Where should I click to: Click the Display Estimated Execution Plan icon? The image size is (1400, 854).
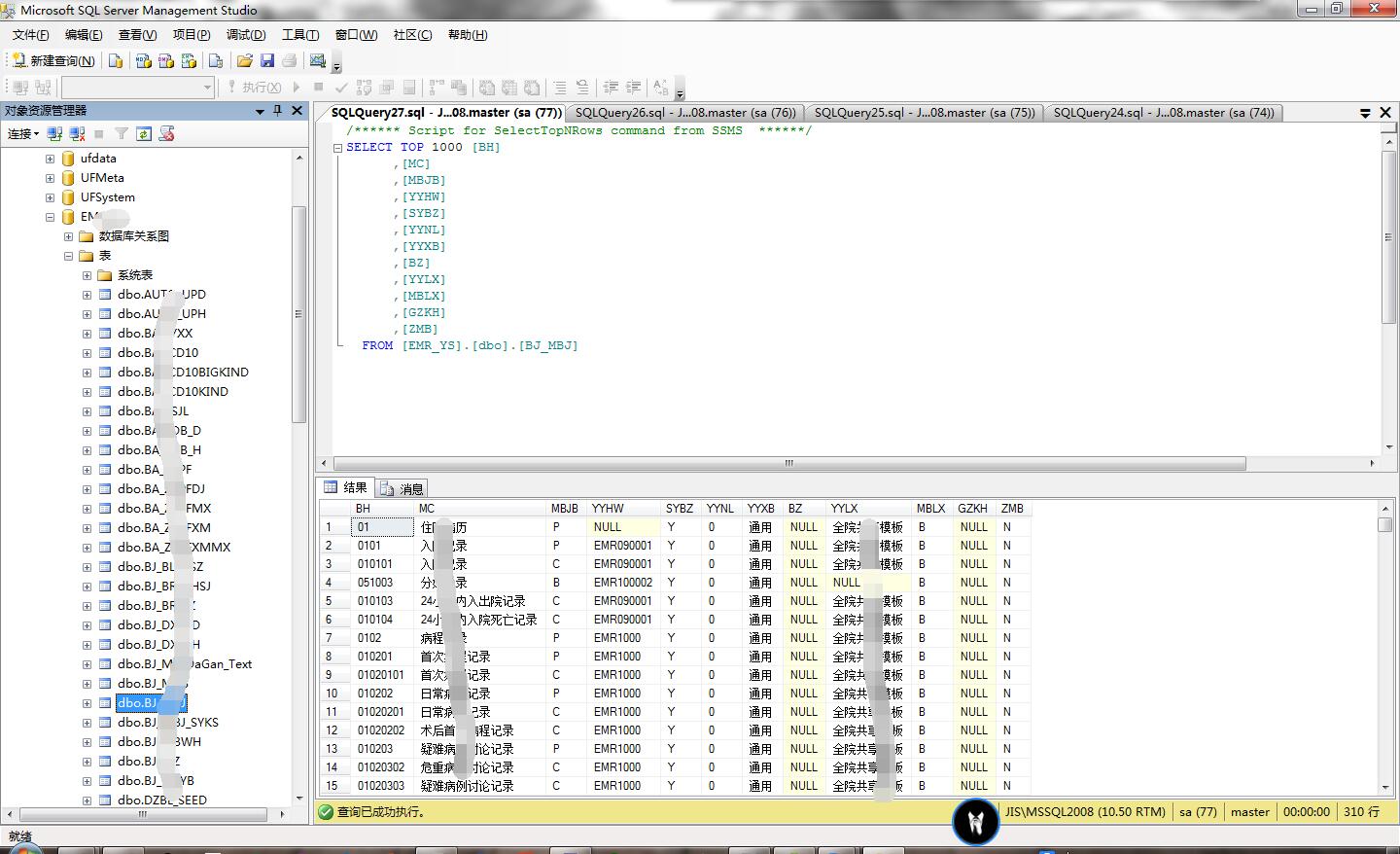coord(364,87)
